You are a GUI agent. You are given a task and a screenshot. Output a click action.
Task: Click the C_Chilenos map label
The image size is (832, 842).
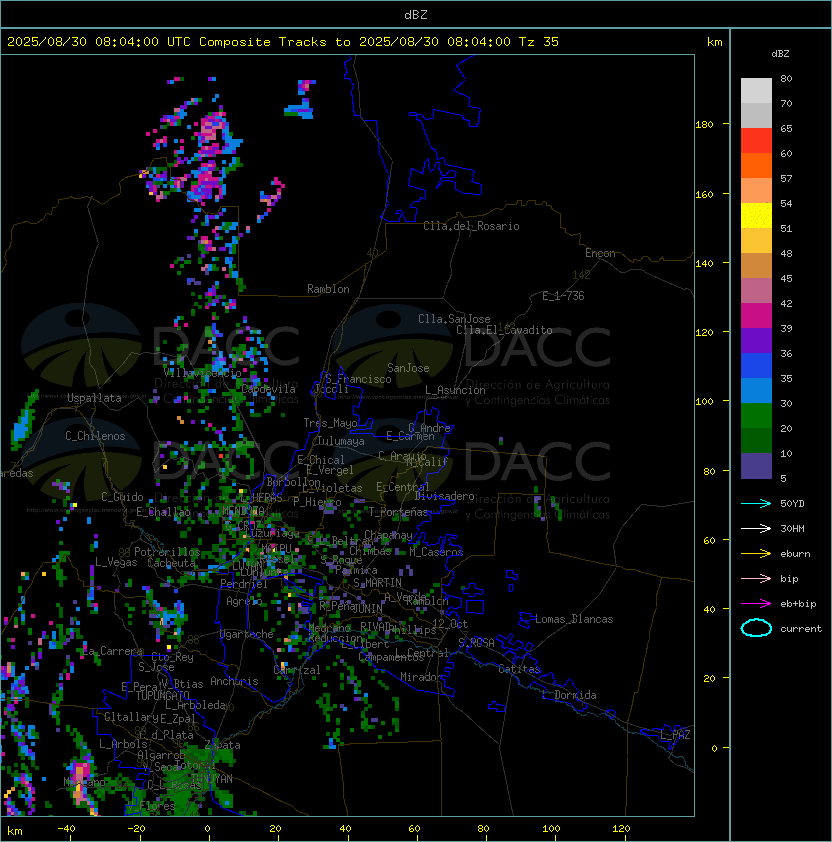(x=95, y=436)
